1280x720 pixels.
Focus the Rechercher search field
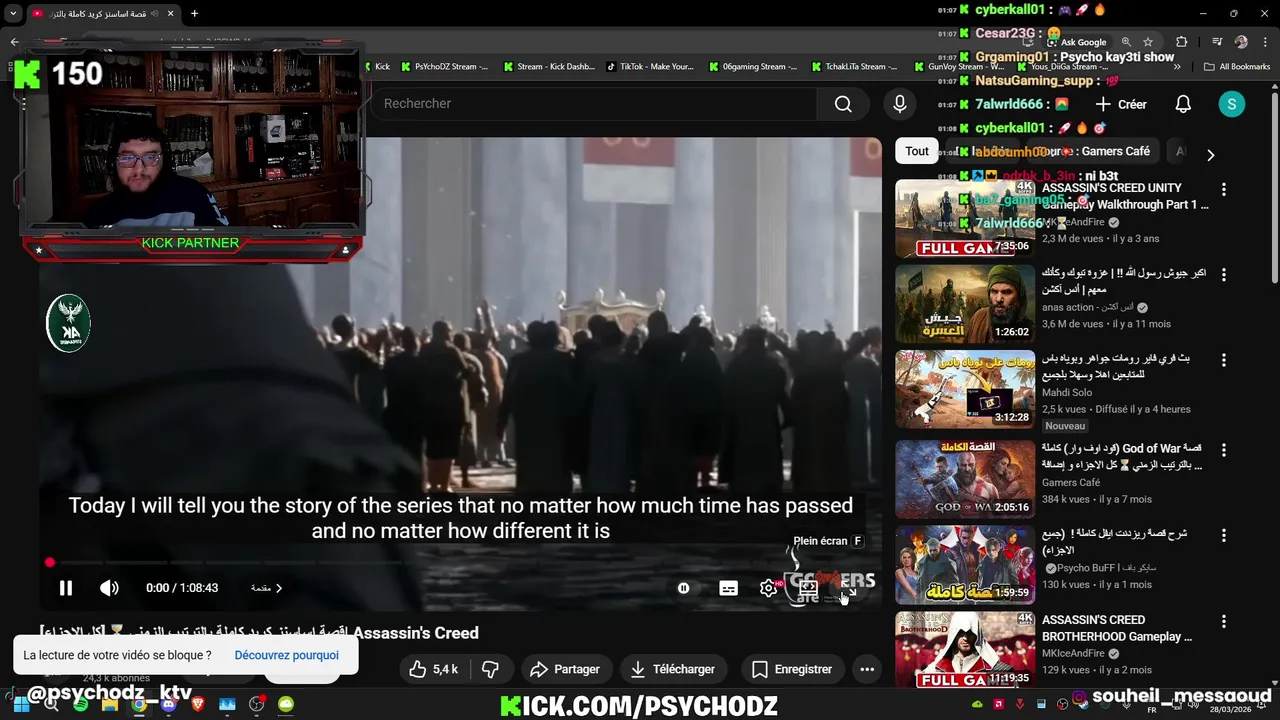593,104
